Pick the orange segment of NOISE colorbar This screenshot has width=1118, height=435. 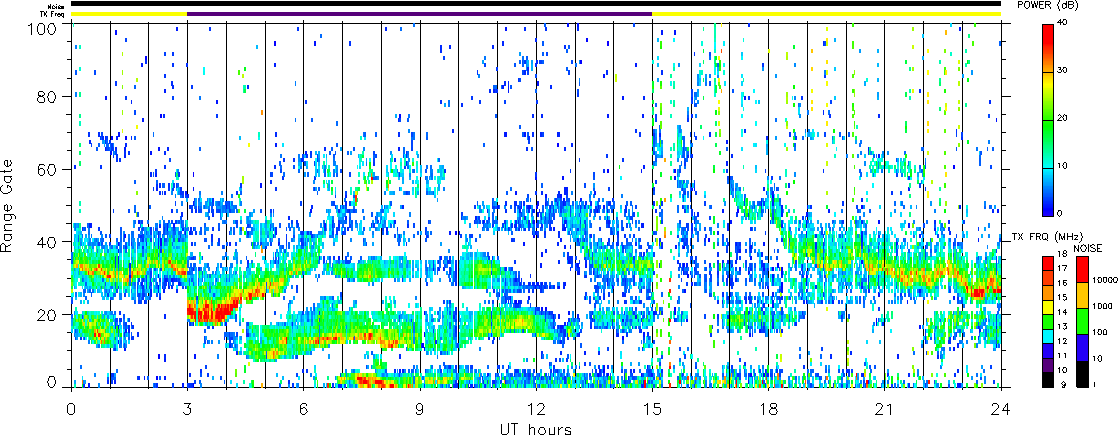click(x=1081, y=295)
